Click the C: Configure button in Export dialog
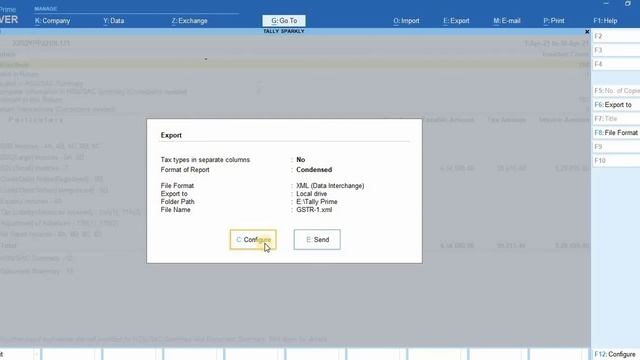Image resolution: width=640 pixels, height=360 pixels. (x=253, y=240)
